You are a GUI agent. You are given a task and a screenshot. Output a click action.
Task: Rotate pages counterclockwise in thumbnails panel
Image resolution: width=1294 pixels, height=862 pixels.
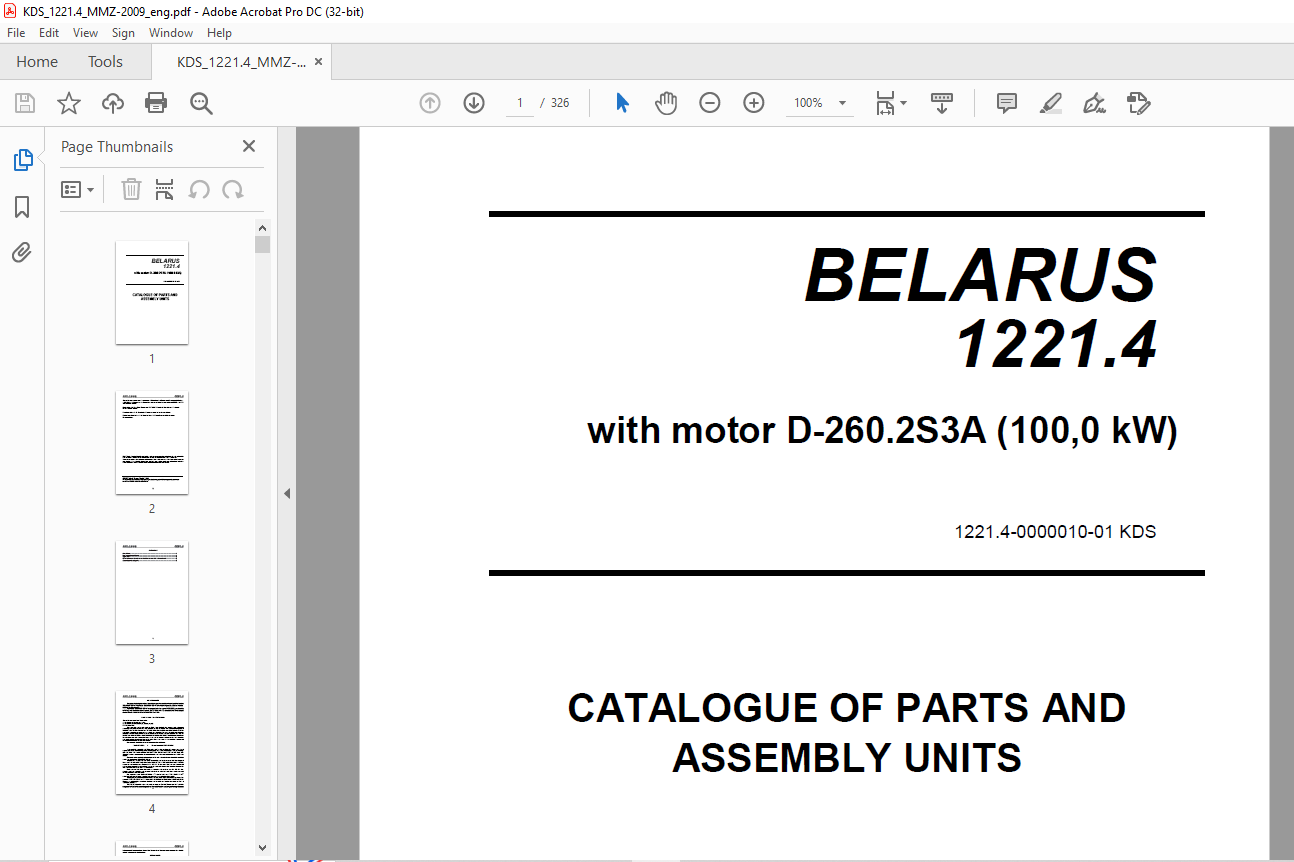point(200,189)
